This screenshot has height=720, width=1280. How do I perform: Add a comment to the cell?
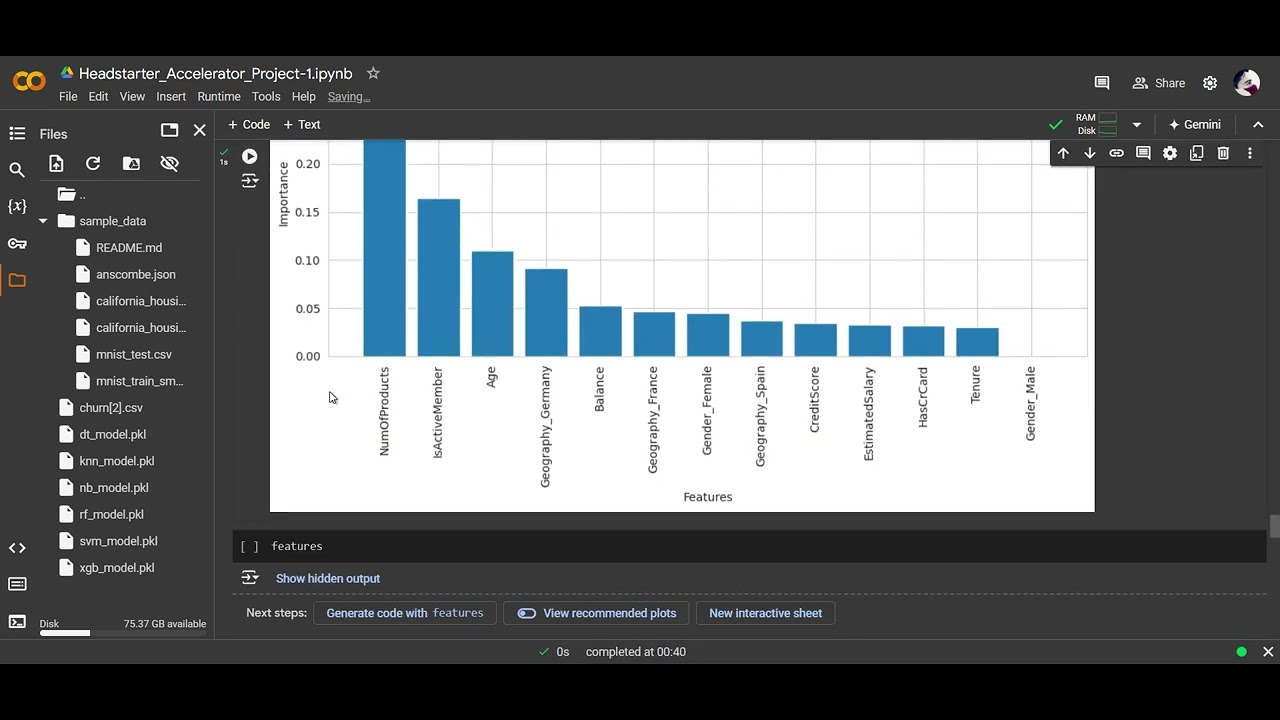click(x=1143, y=153)
